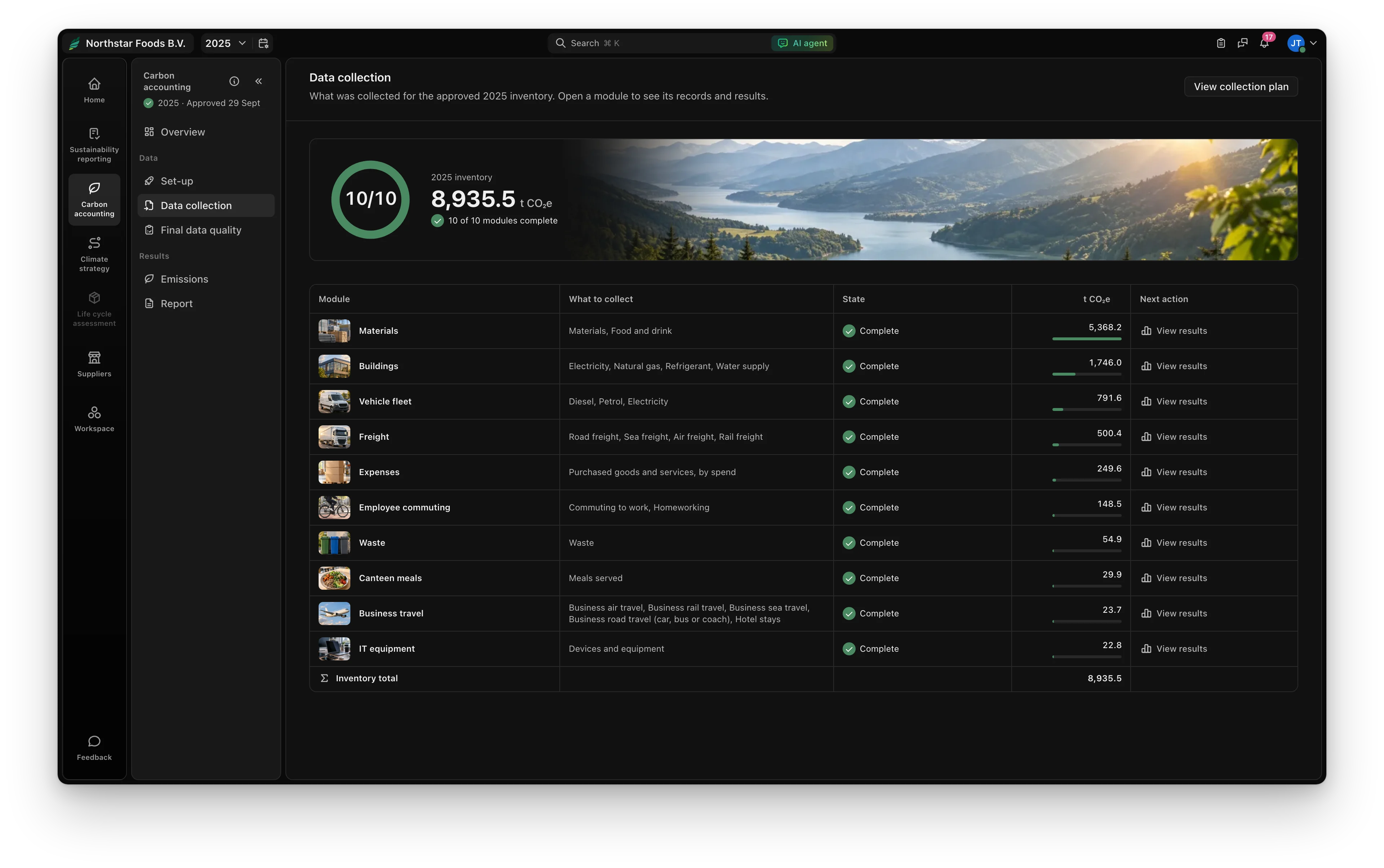Open the Emissions results page
The image size is (1384, 868).
[205, 279]
